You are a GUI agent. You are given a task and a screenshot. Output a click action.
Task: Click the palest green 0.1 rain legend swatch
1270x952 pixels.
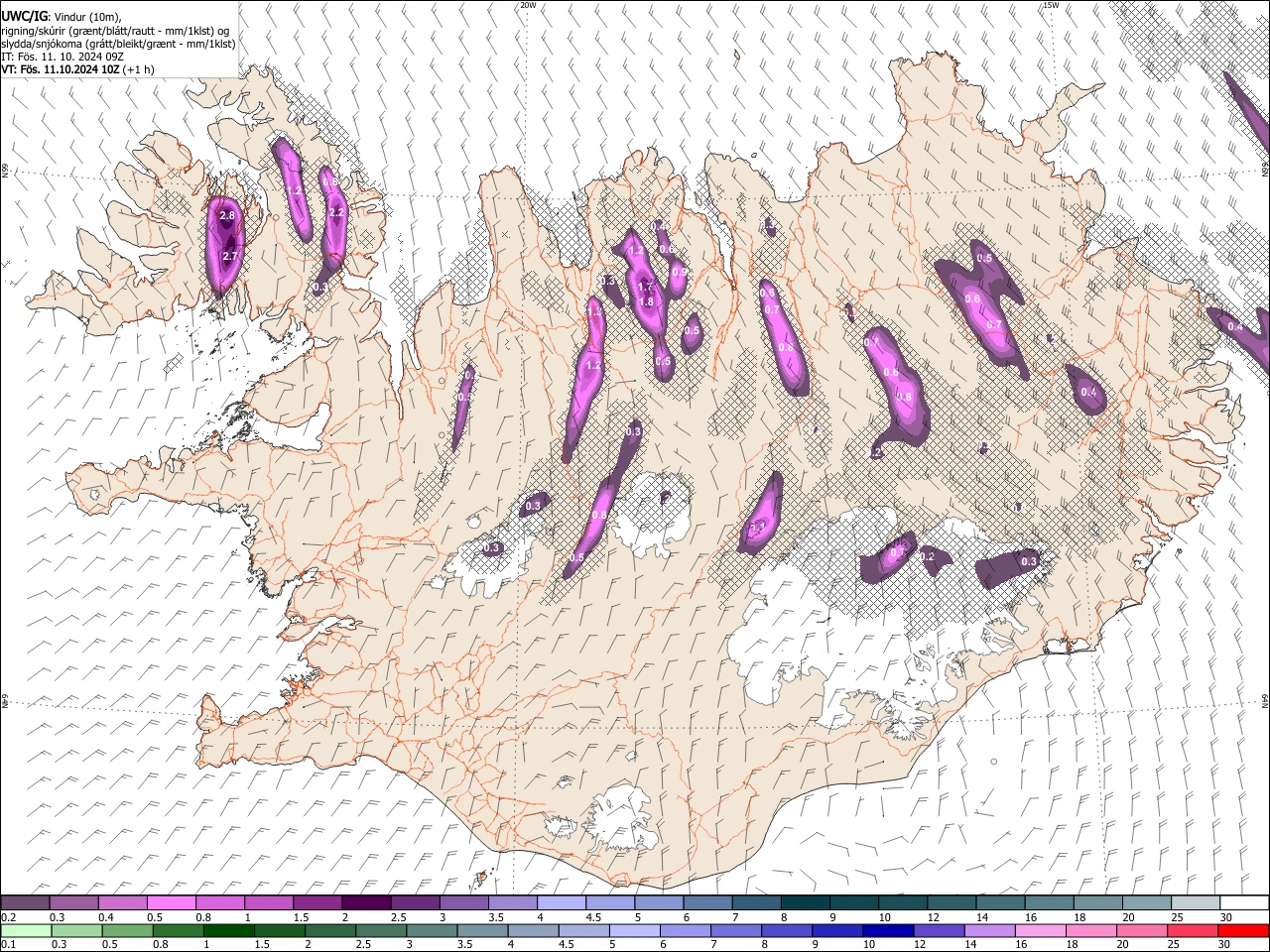[x=26, y=930]
